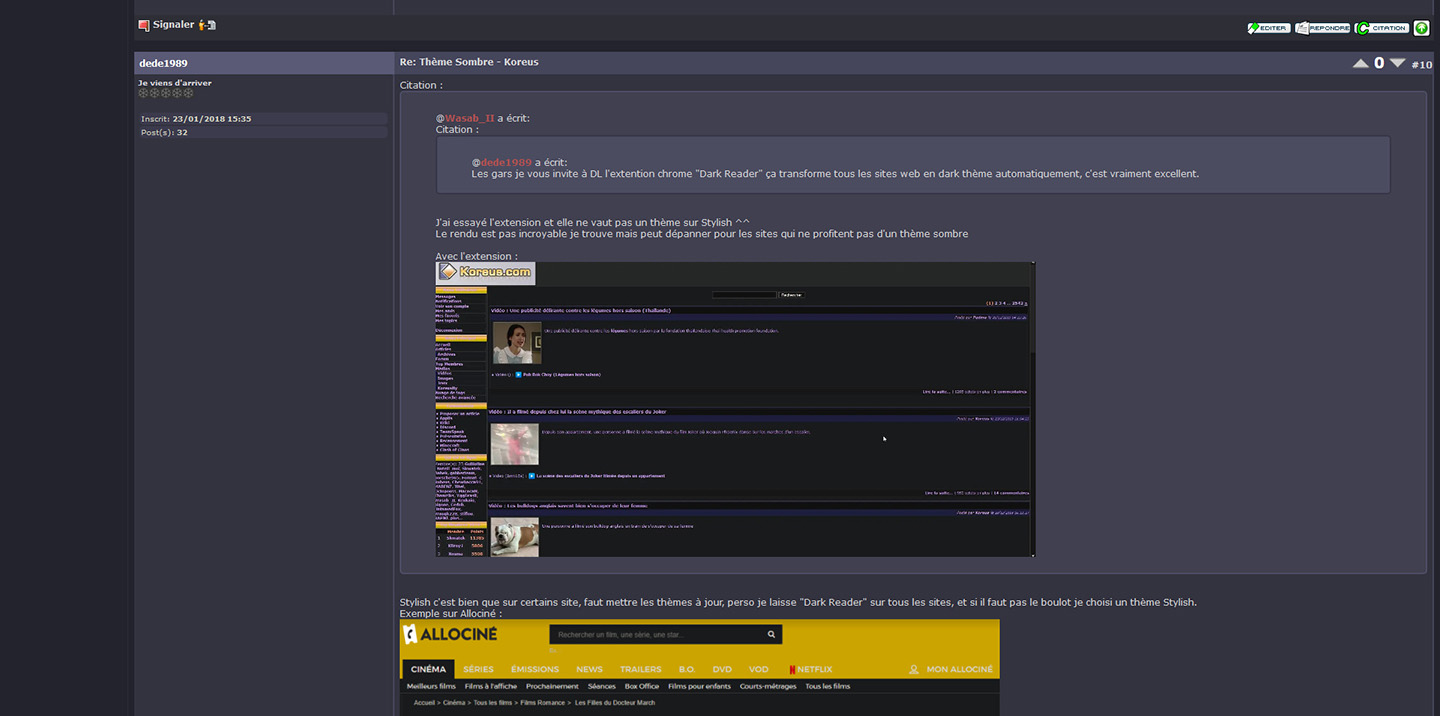Click the Allociné search field in the screenshot

[x=660, y=635]
